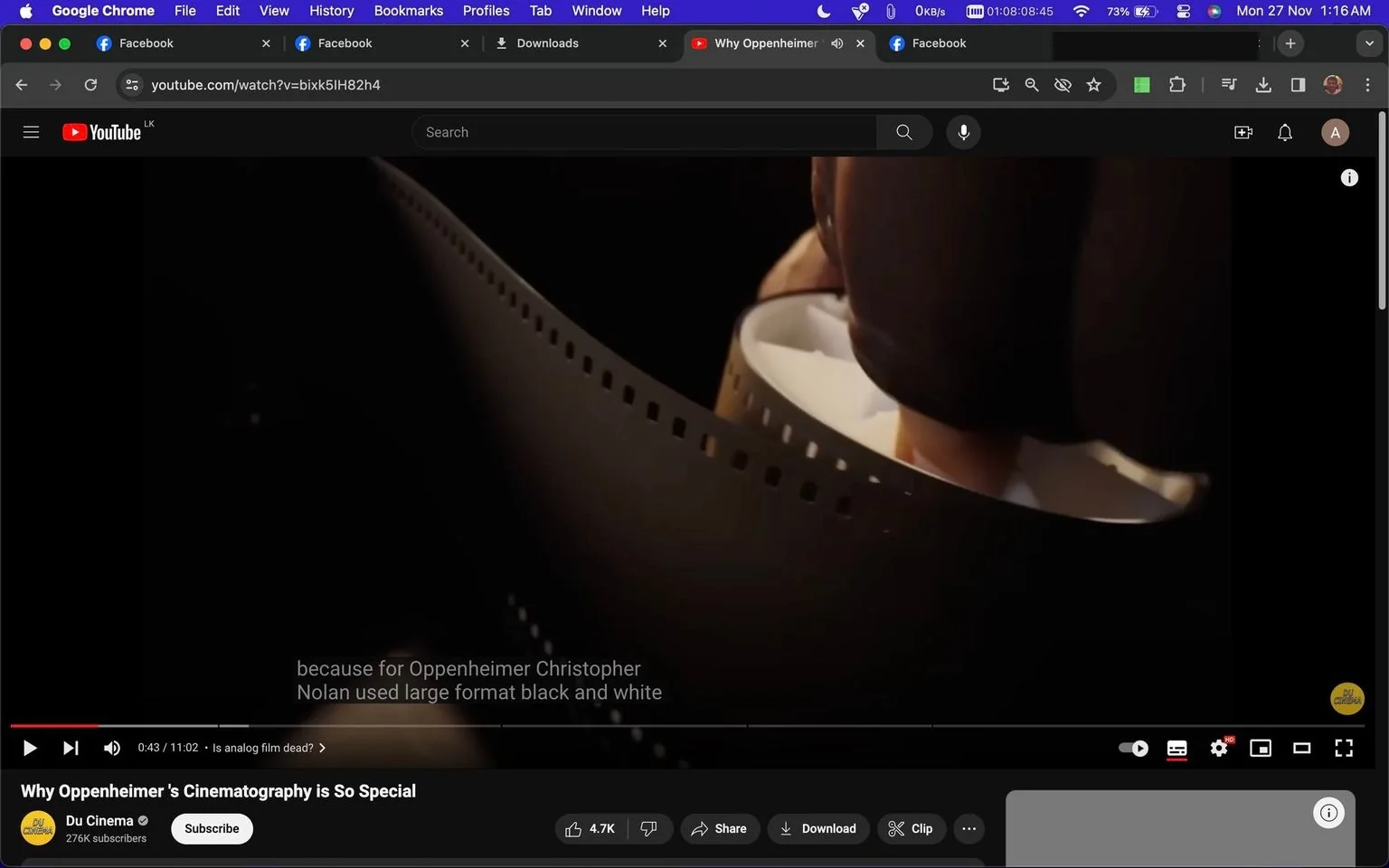The image size is (1389, 868).
Task: Share the video
Action: 719,829
